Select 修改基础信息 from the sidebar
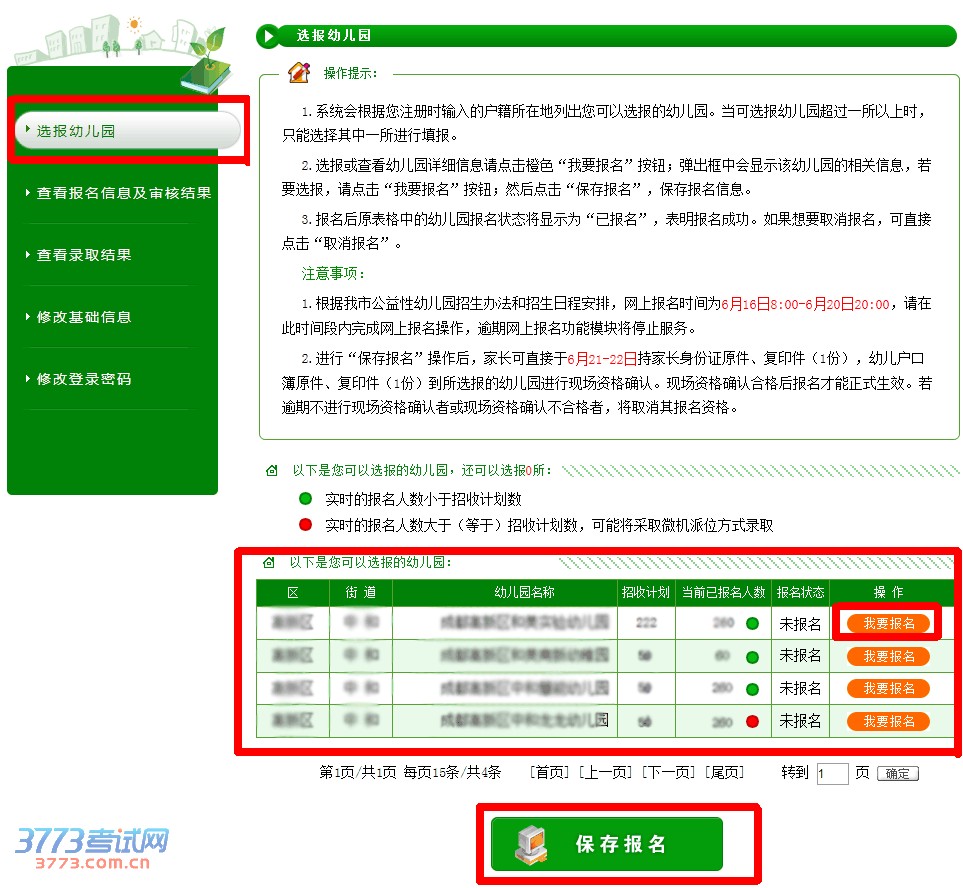Image resolution: width=963 pixels, height=888 pixels. pos(83,317)
